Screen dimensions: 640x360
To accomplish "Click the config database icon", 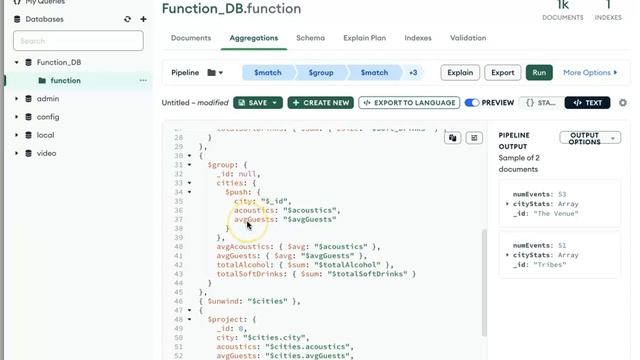I will (28, 117).
